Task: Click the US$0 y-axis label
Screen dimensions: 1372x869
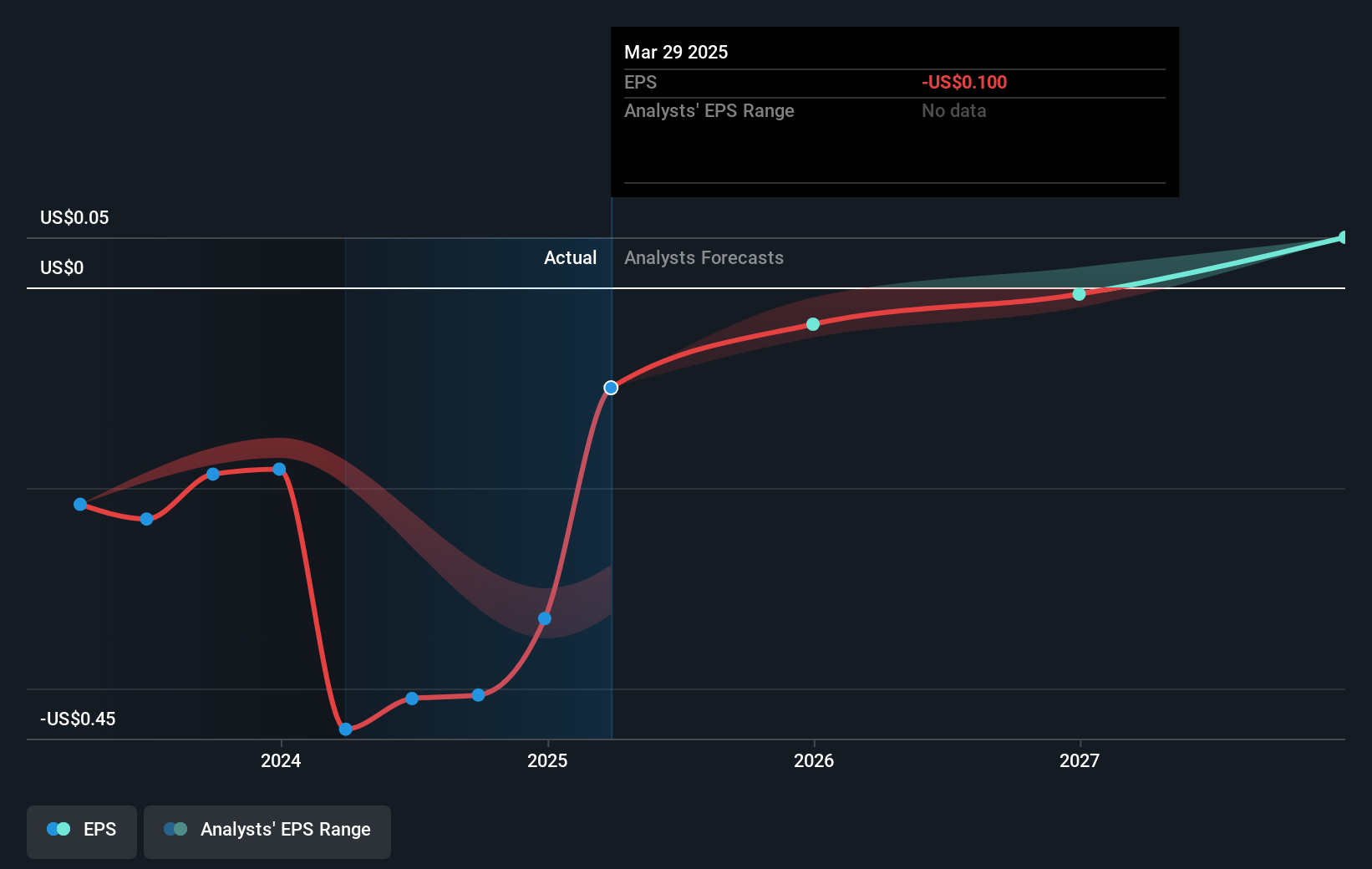Action: [x=62, y=267]
